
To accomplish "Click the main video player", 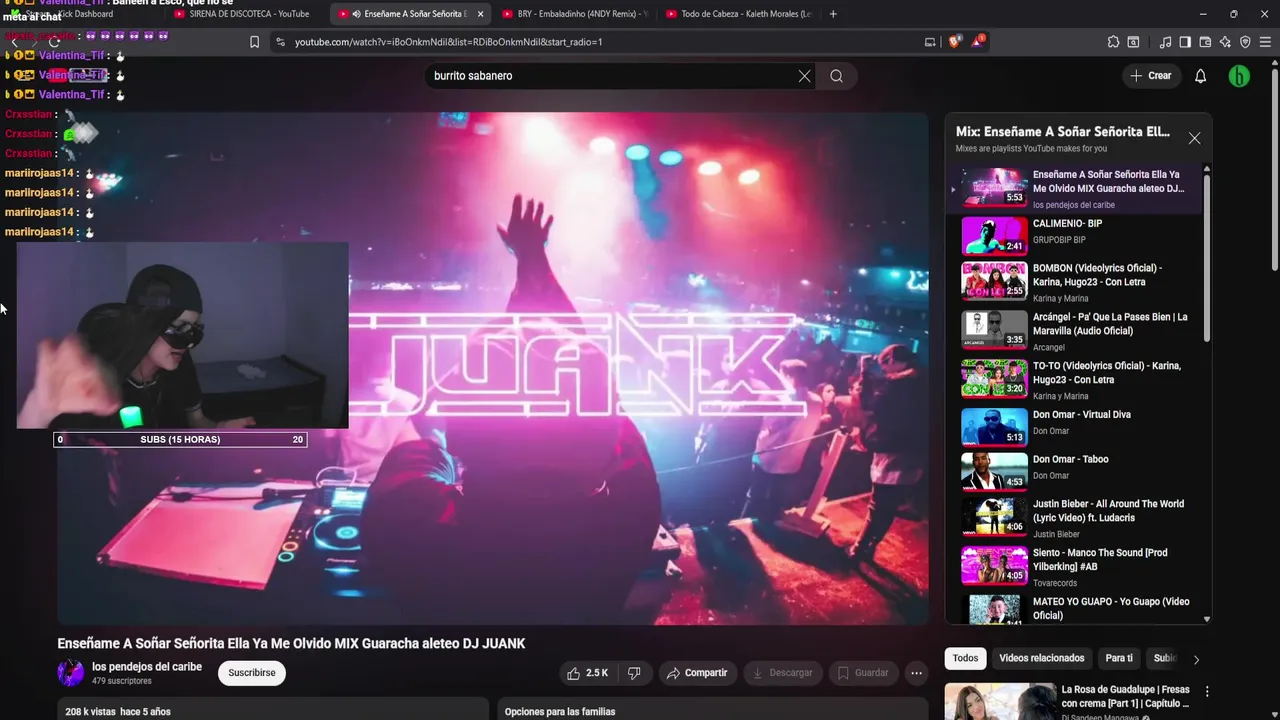I will 492,368.
